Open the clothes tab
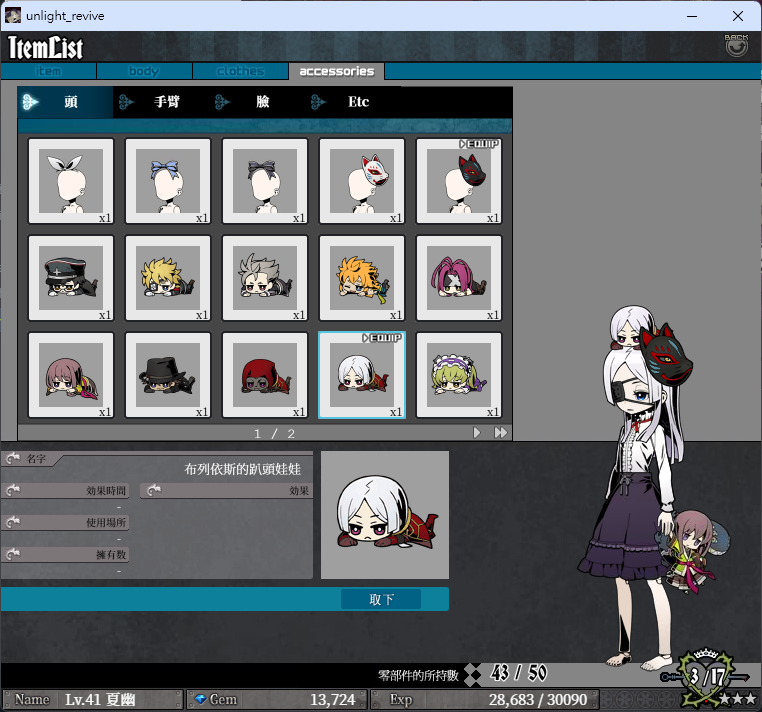The width and height of the screenshot is (762, 712). pyautogui.click(x=240, y=71)
